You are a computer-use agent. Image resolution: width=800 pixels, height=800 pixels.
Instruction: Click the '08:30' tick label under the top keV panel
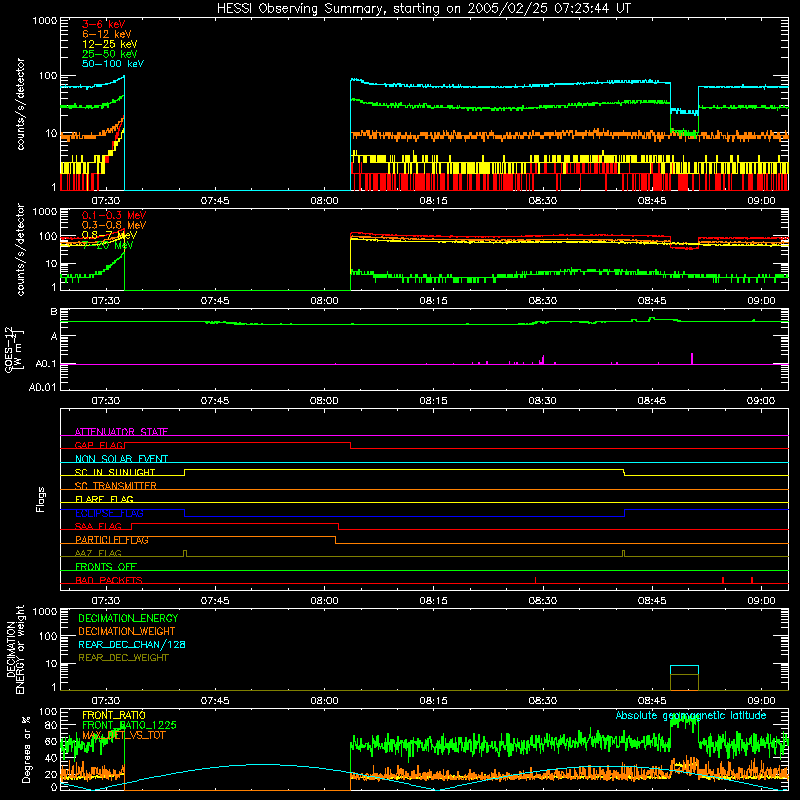pyautogui.click(x=542, y=201)
